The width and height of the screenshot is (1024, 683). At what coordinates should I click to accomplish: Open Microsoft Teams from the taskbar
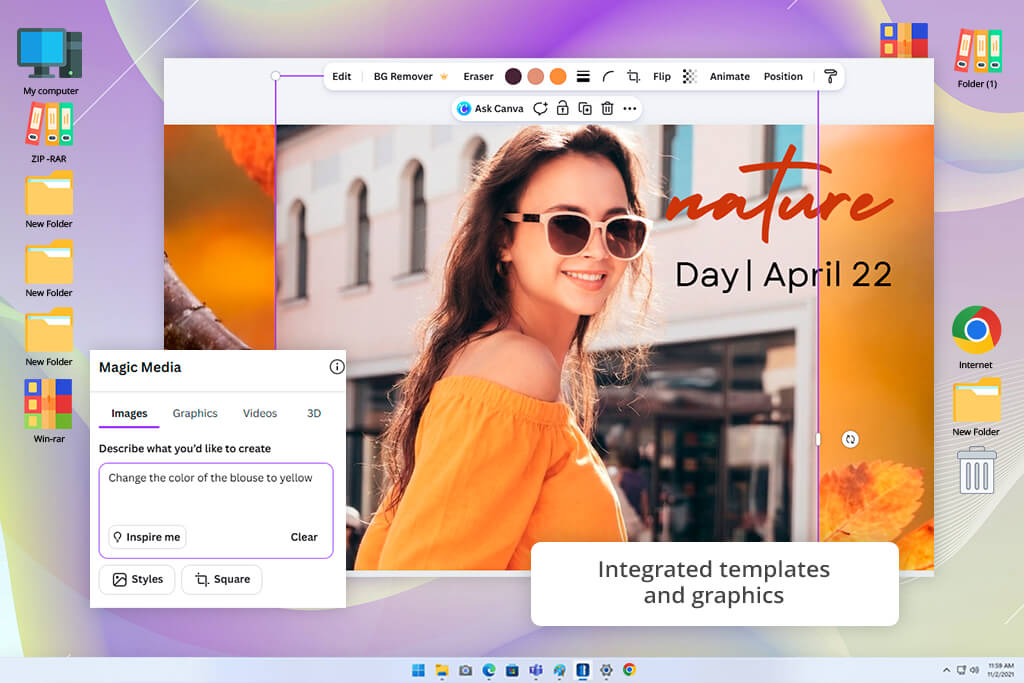536,670
